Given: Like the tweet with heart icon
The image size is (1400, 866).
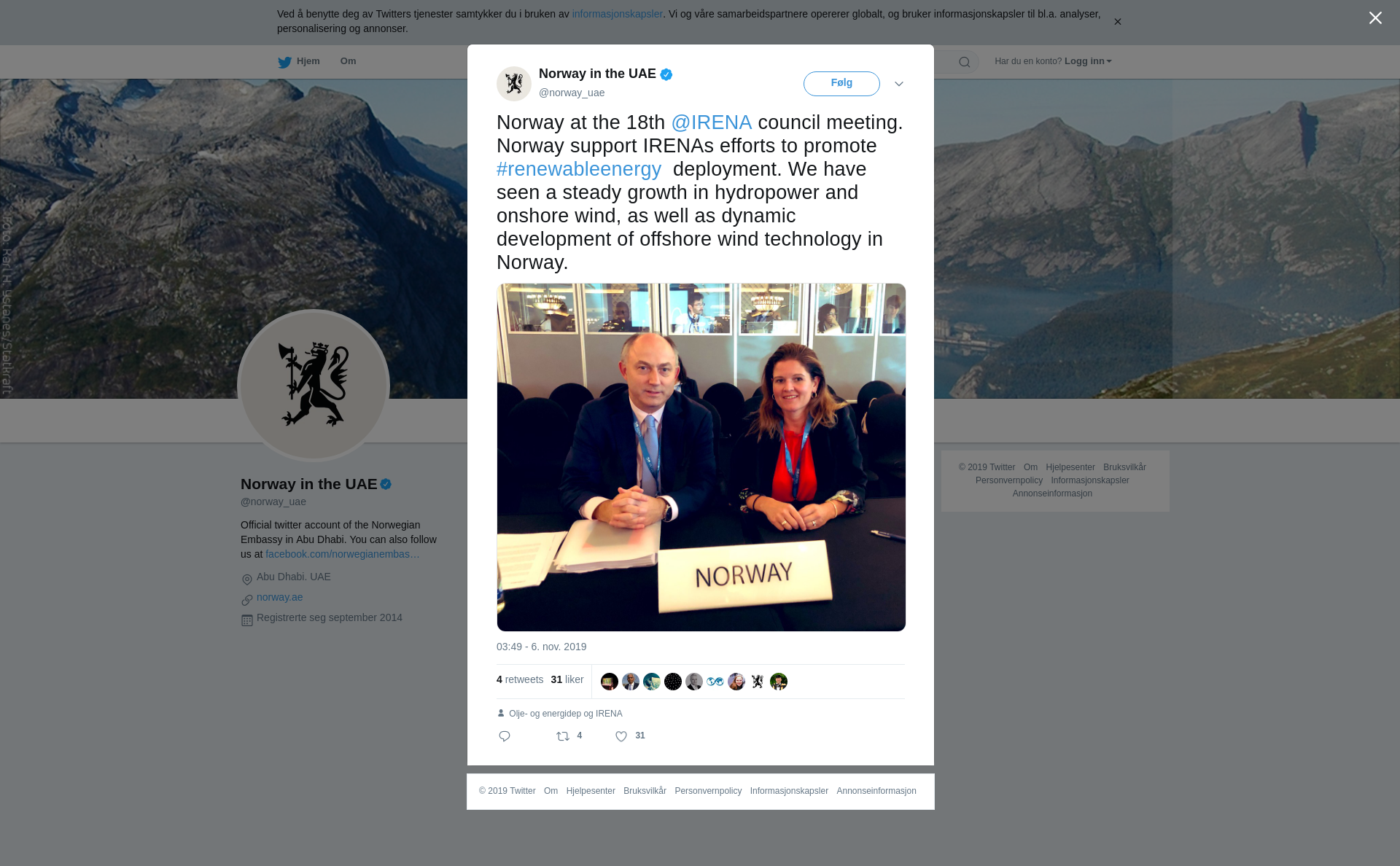Looking at the screenshot, I should (621, 736).
